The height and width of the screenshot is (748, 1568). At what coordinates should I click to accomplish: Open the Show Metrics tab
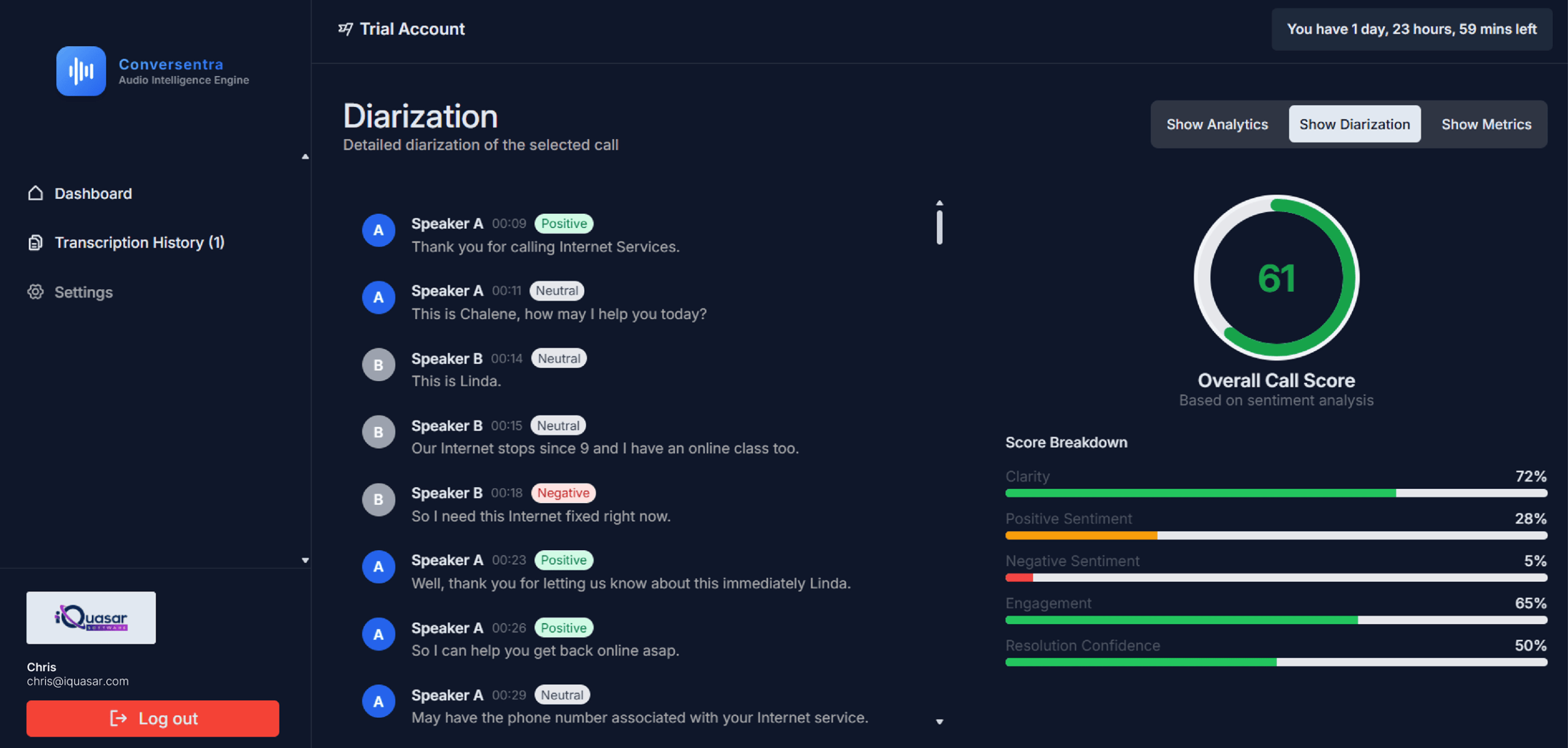click(x=1485, y=124)
